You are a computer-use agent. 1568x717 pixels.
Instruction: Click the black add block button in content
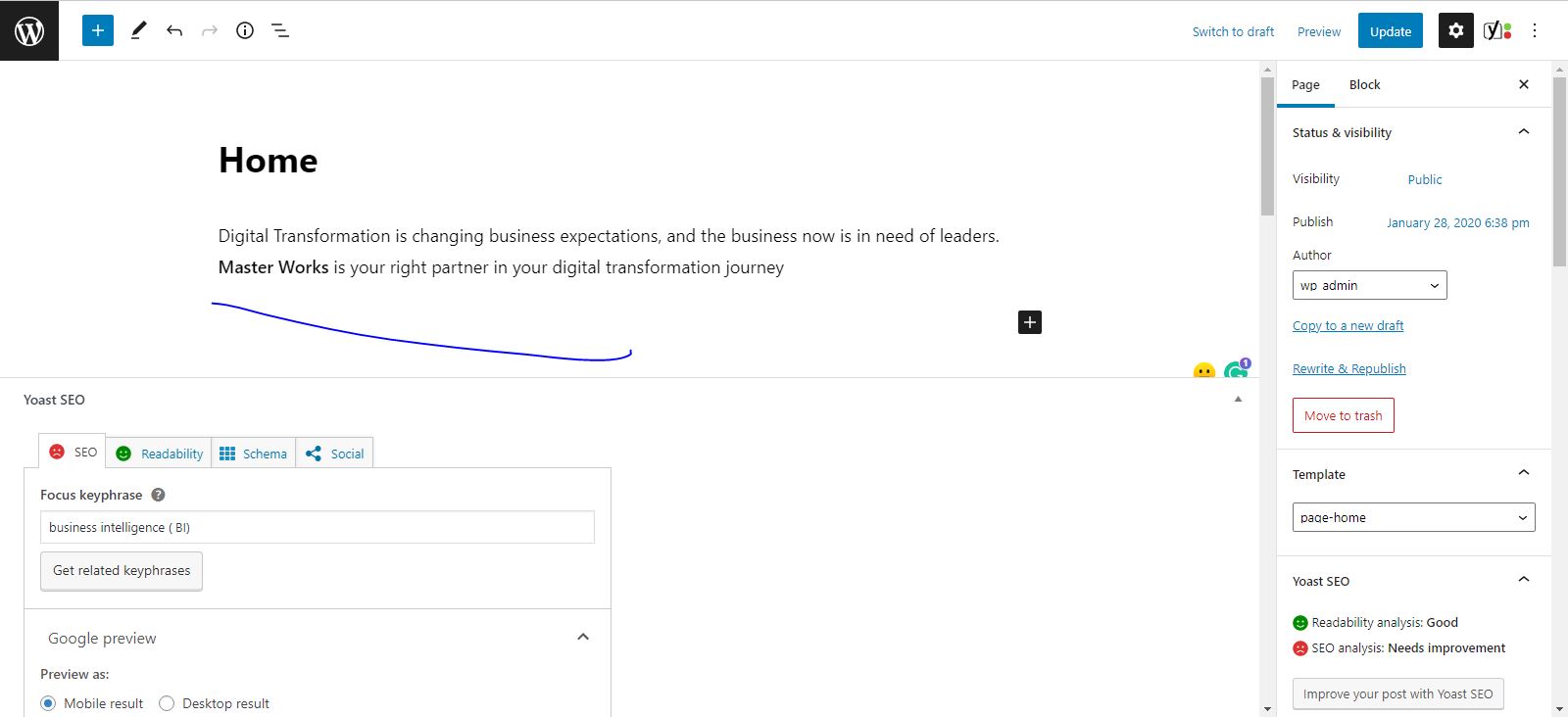[1030, 322]
